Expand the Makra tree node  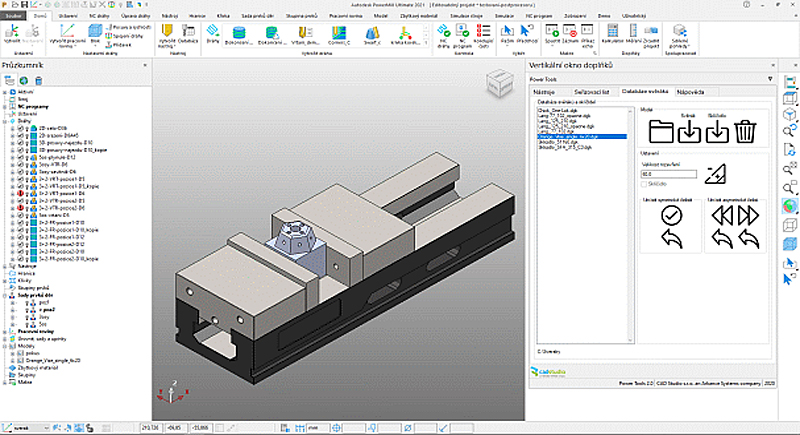coord(5,382)
